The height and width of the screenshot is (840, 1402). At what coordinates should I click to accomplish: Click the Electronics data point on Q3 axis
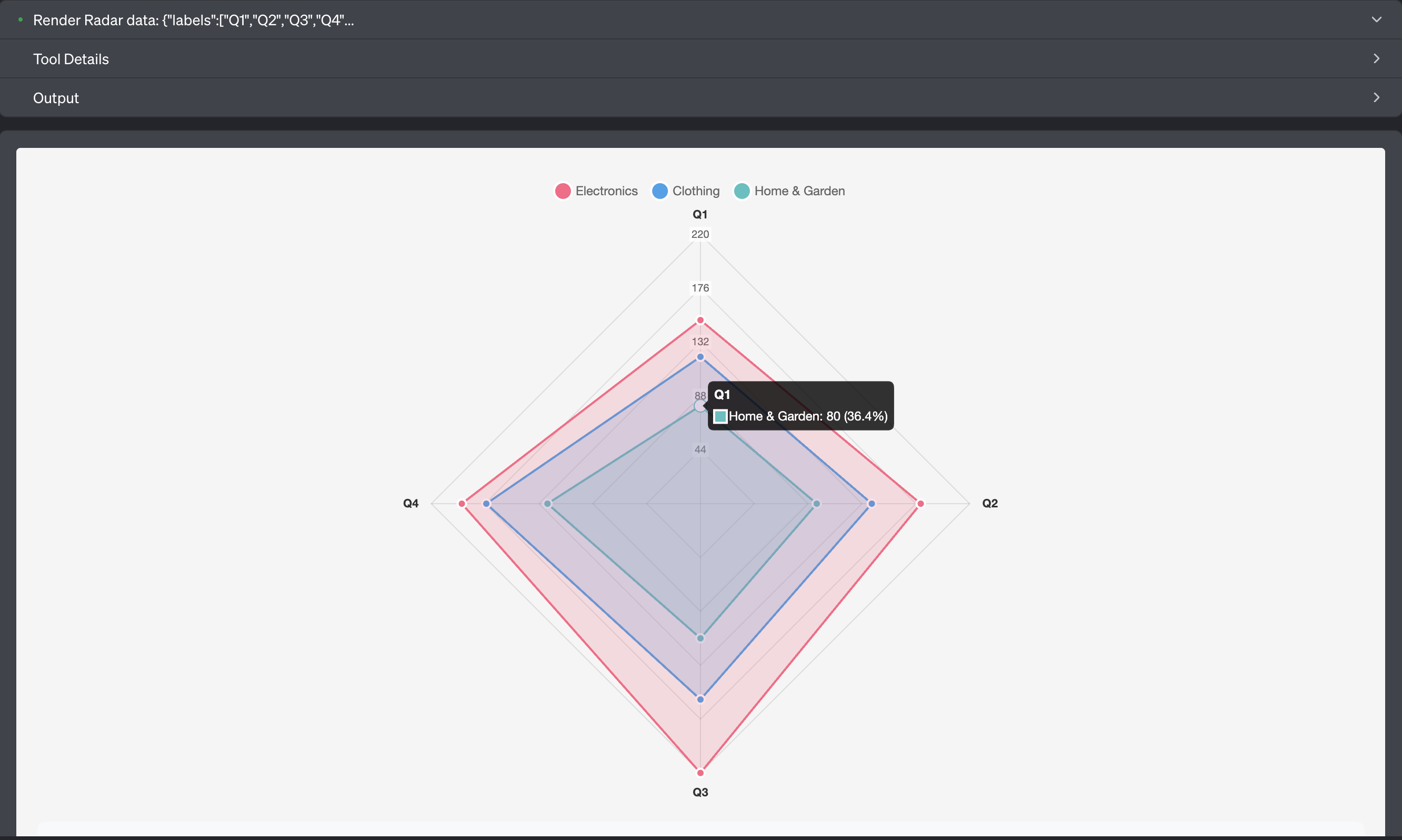pyautogui.click(x=700, y=773)
